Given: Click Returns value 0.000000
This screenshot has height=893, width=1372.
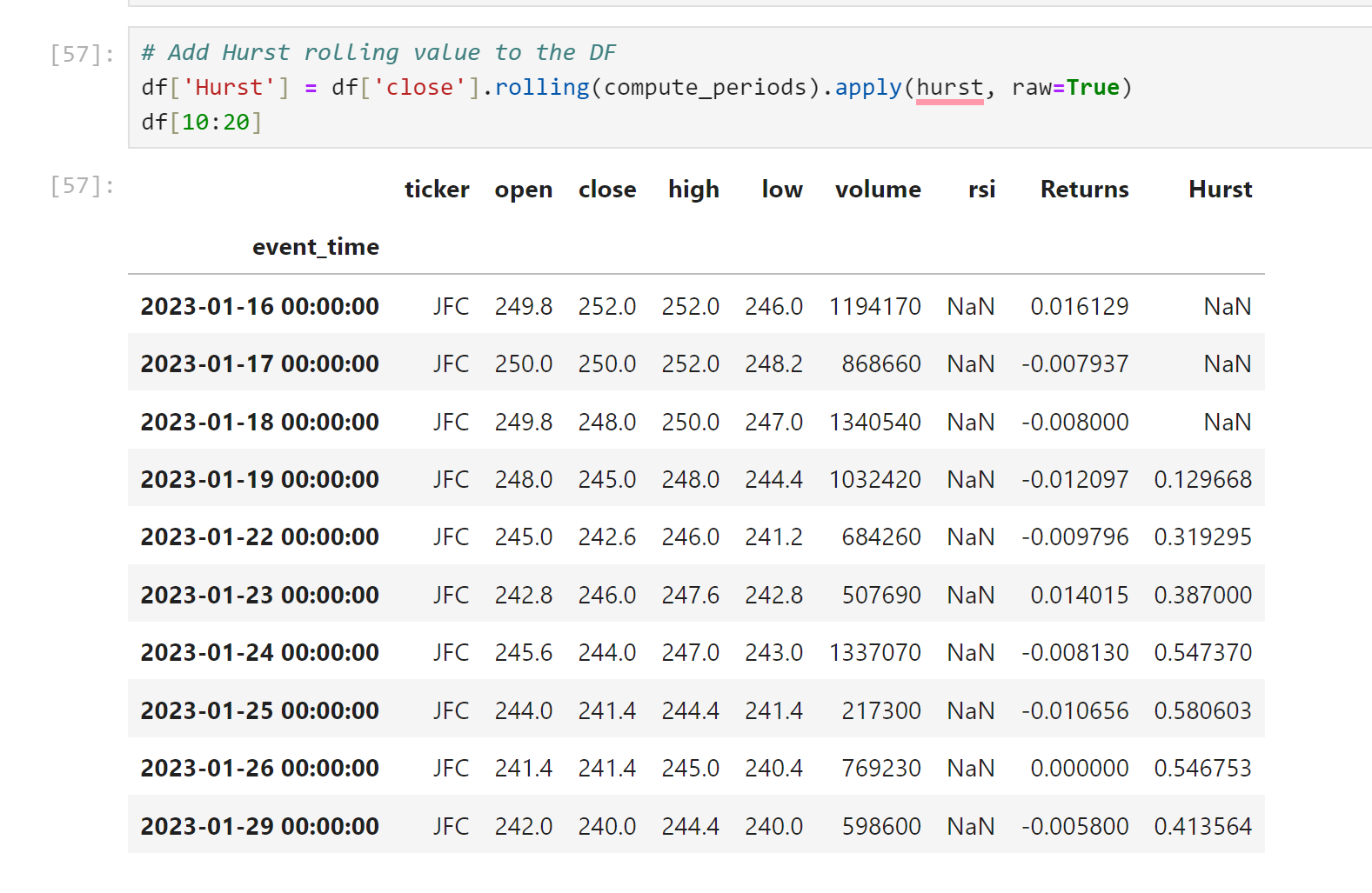Looking at the screenshot, I should click(x=1080, y=768).
